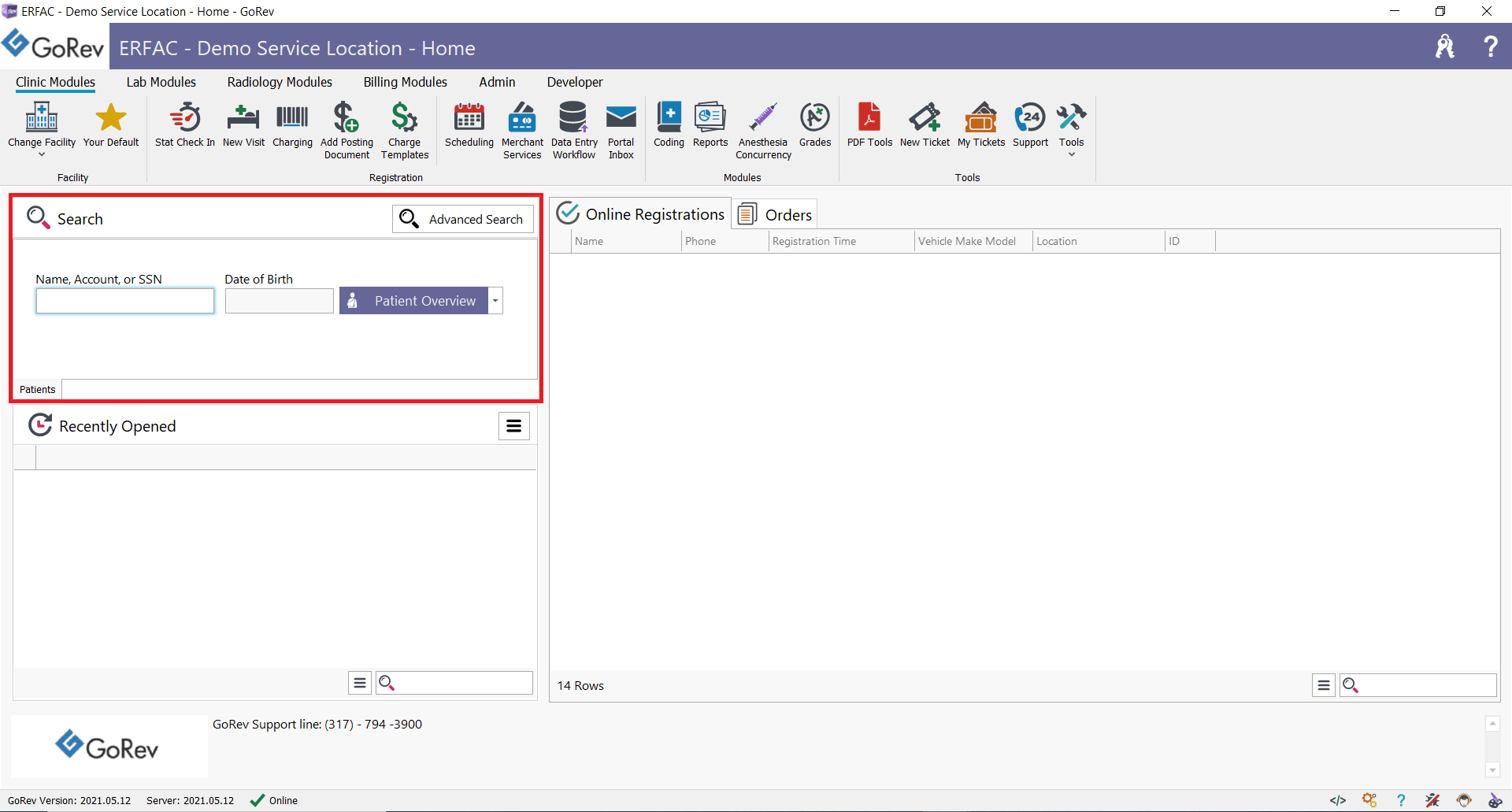Viewport: 1512px width, 812px height.
Task: Open the Patient Overview dropdown arrow
Action: coord(495,301)
